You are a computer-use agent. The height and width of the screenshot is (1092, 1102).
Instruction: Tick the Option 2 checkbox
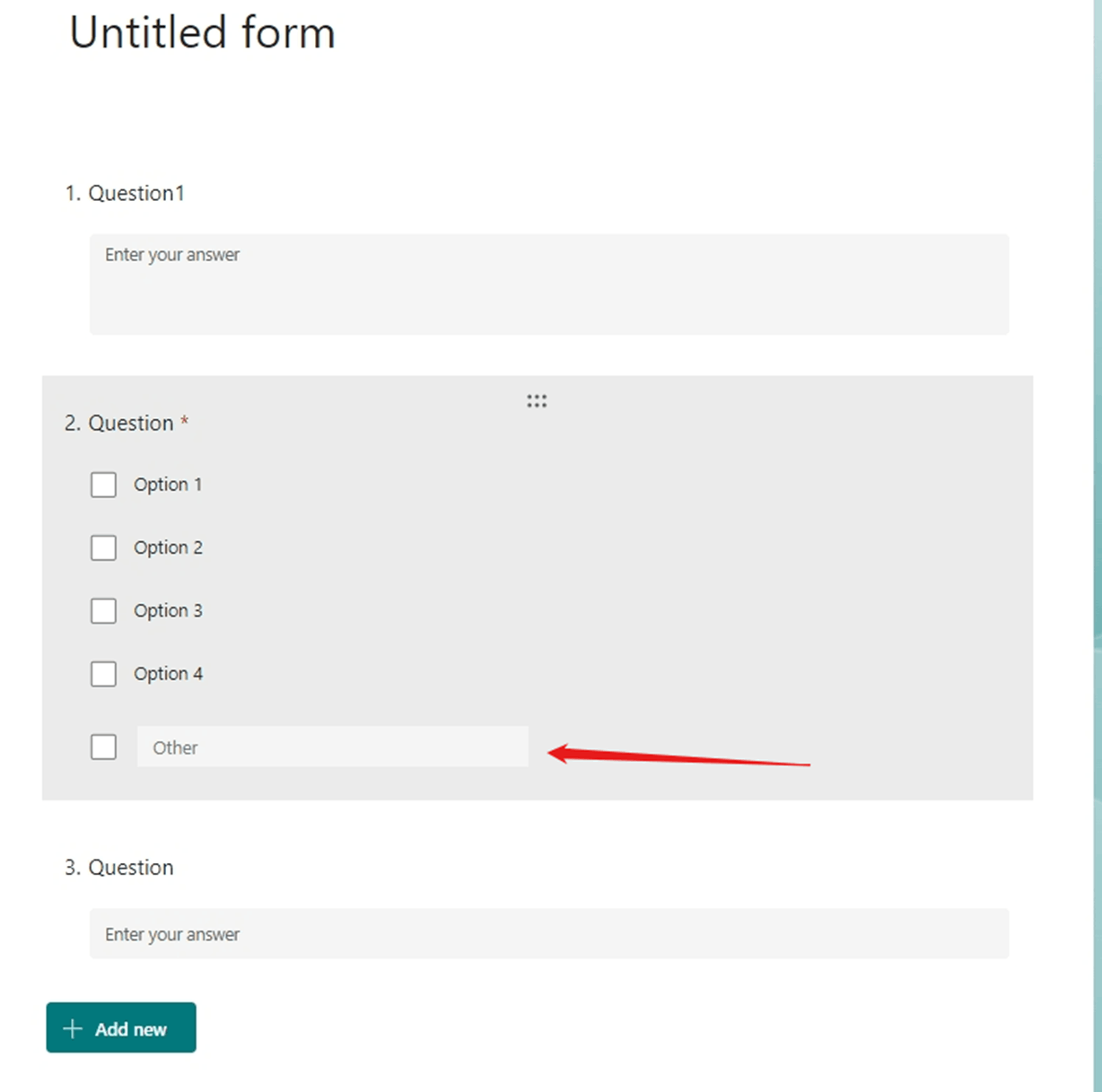pos(103,547)
